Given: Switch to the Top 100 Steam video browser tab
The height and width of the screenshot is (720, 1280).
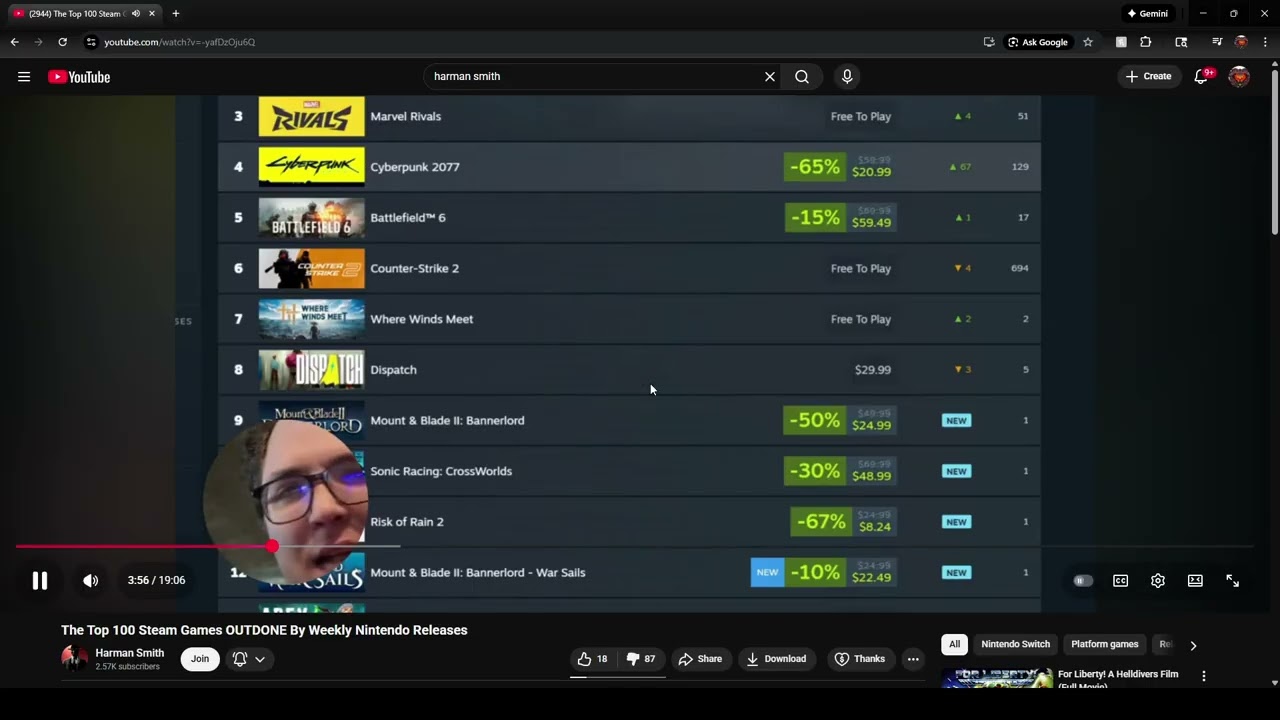Looking at the screenshot, I should coord(84,14).
